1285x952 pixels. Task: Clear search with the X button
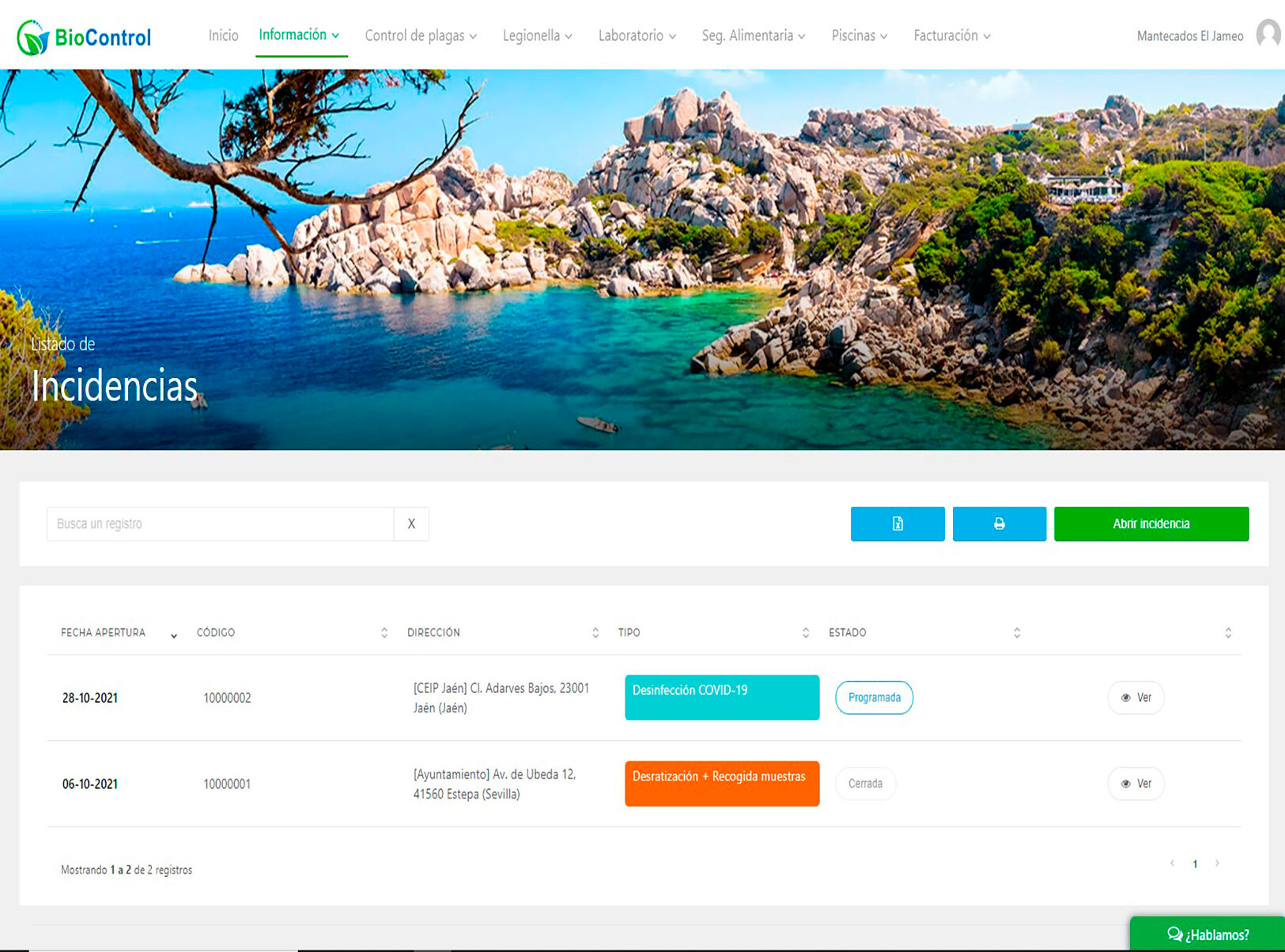411,523
